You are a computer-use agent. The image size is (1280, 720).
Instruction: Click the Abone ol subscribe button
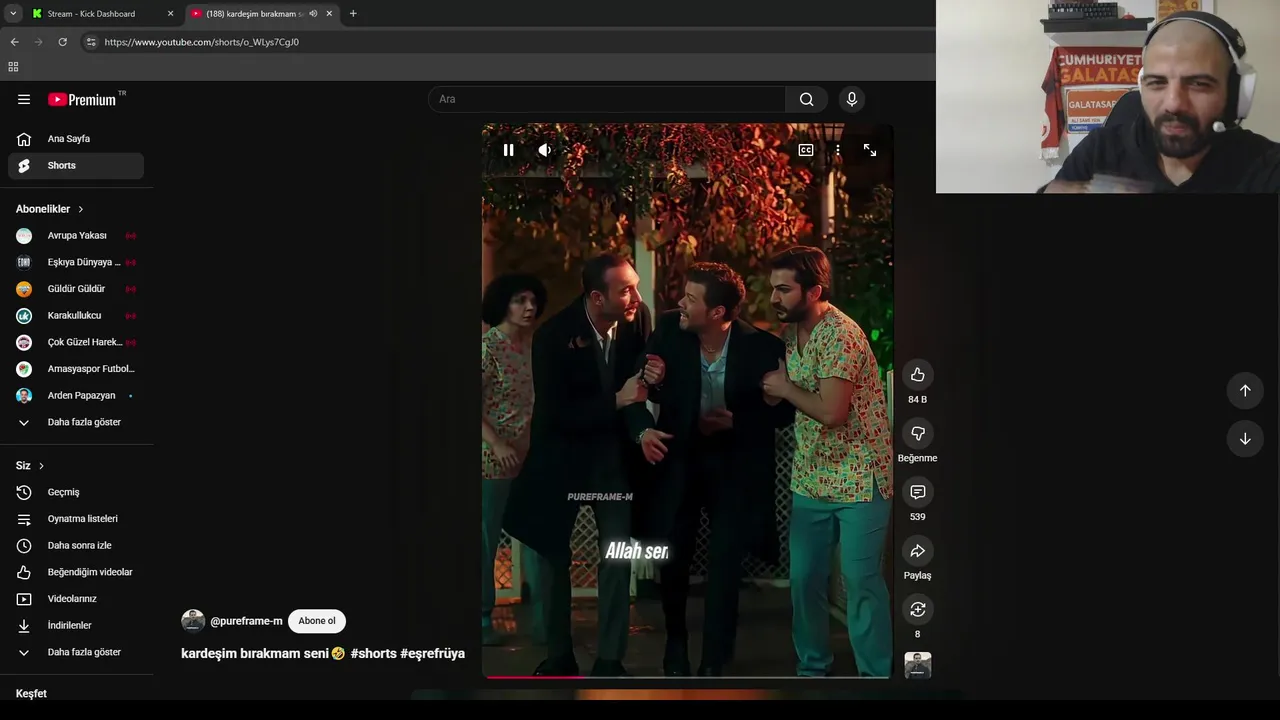pyautogui.click(x=317, y=621)
